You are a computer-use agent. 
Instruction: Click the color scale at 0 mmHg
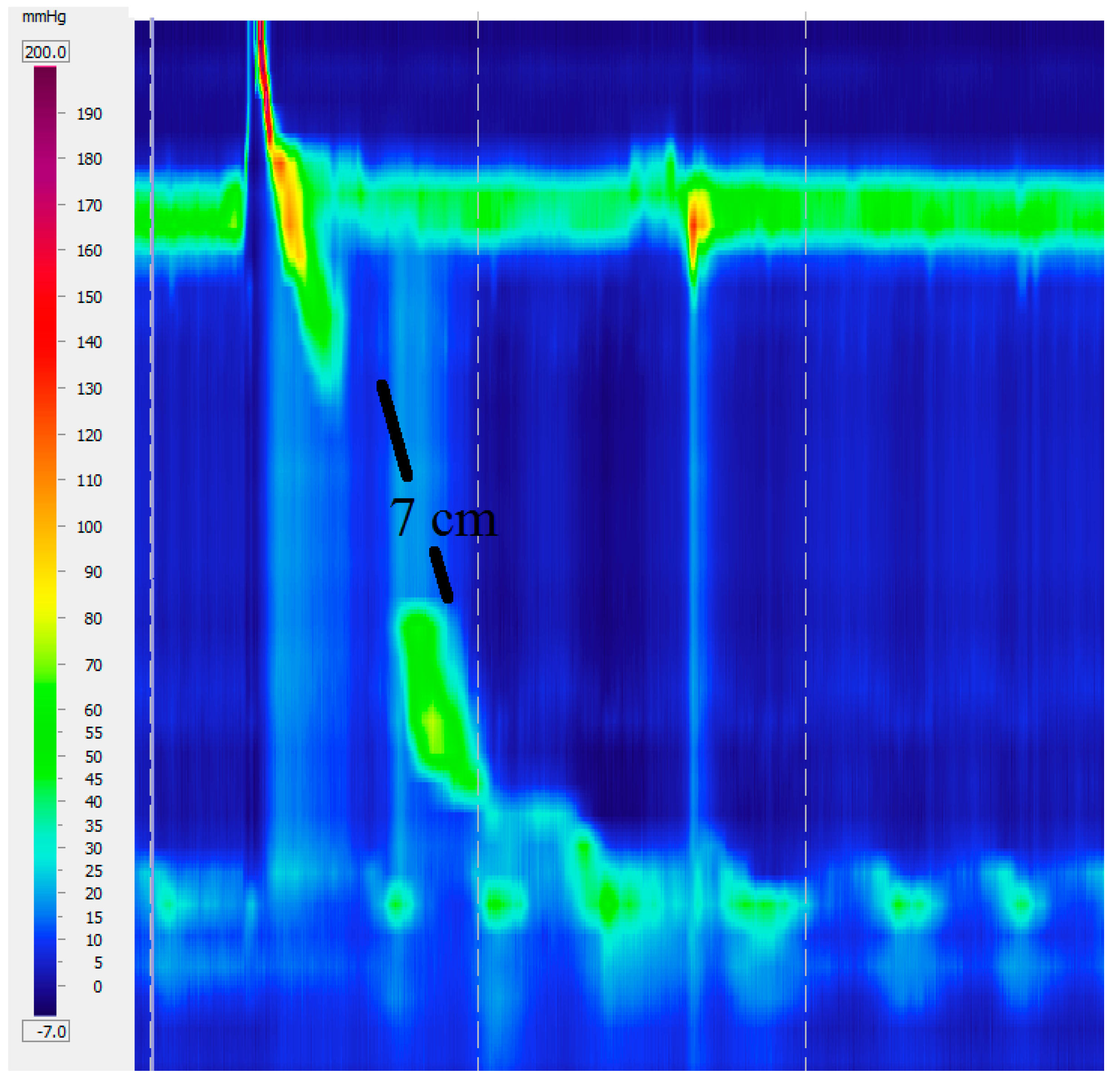(x=45, y=986)
